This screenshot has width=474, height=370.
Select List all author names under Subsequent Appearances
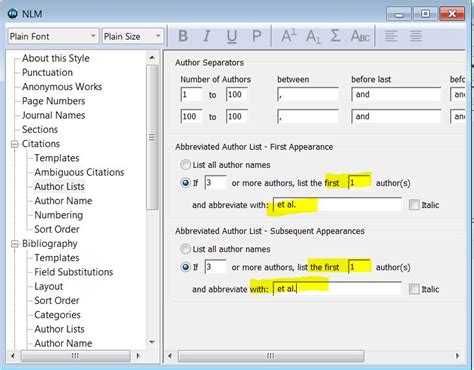tap(185, 249)
